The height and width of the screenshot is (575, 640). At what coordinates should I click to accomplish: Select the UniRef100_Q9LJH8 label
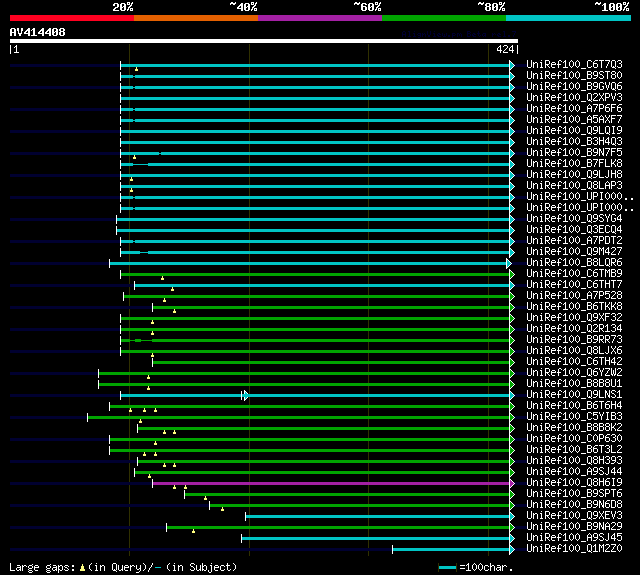tap(574, 175)
